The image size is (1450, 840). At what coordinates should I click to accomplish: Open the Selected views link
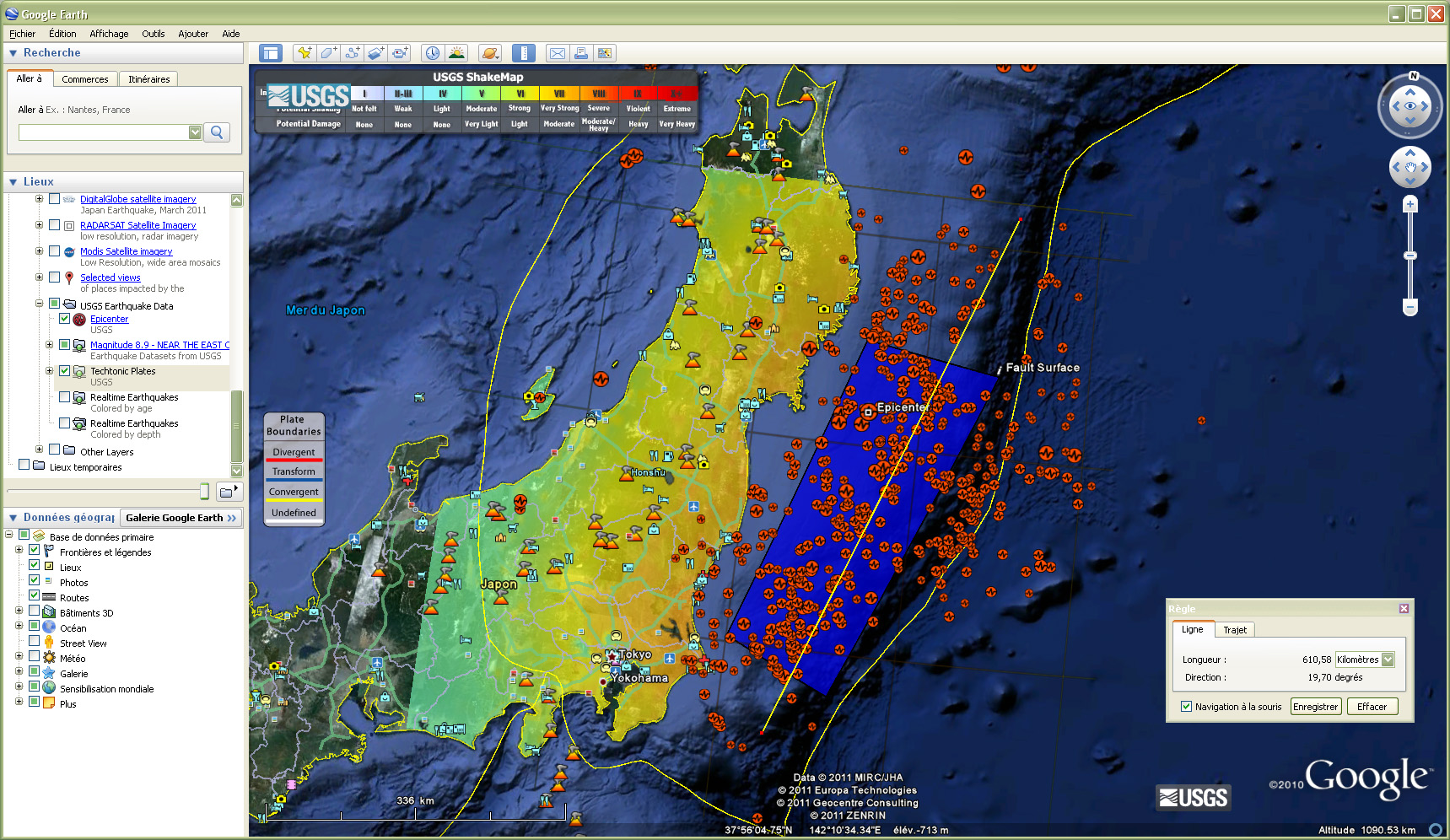click(x=111, y=277)
